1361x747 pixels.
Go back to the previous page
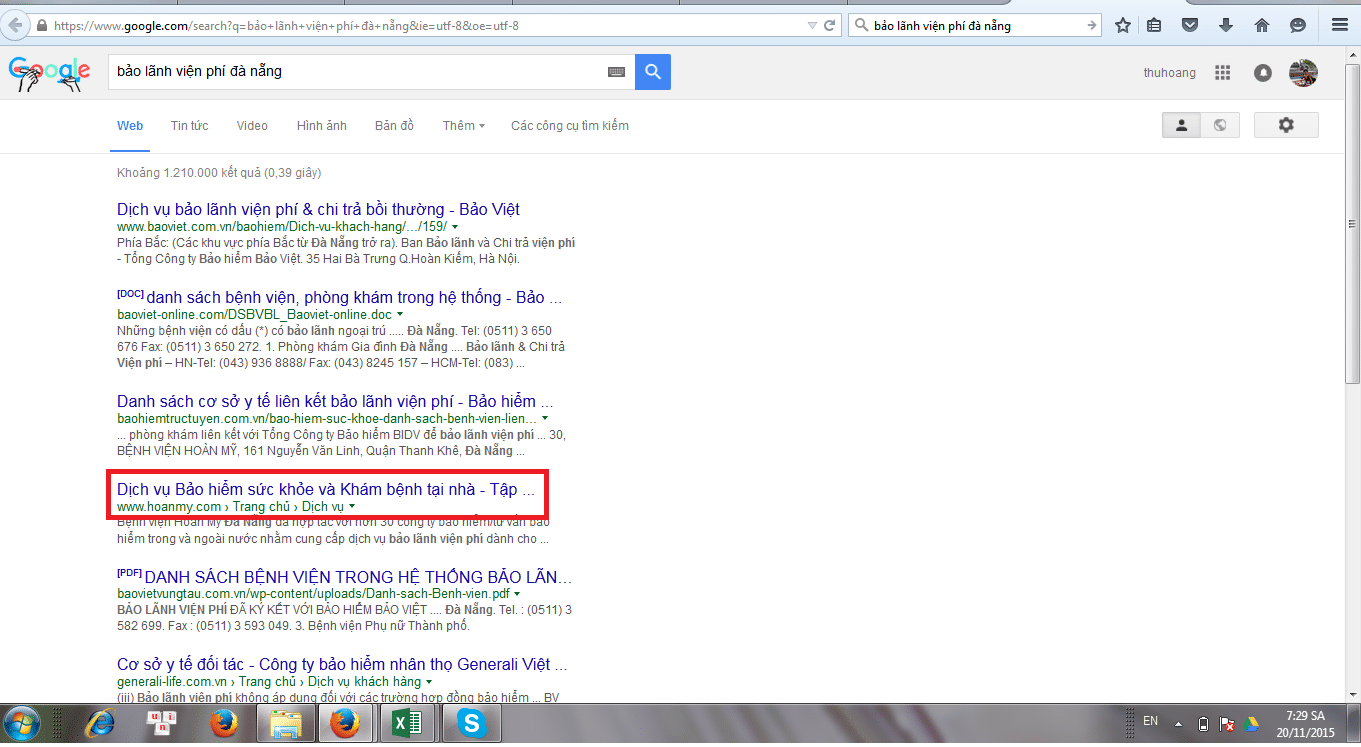tap(15, 25)
